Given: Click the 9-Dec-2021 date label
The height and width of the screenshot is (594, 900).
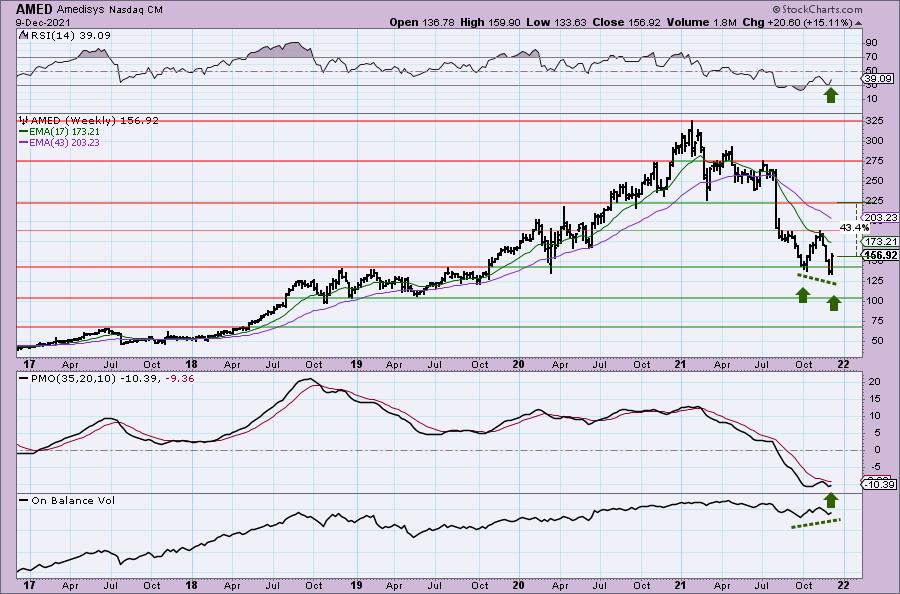Looking at the screenshot, I should (44, 22).
